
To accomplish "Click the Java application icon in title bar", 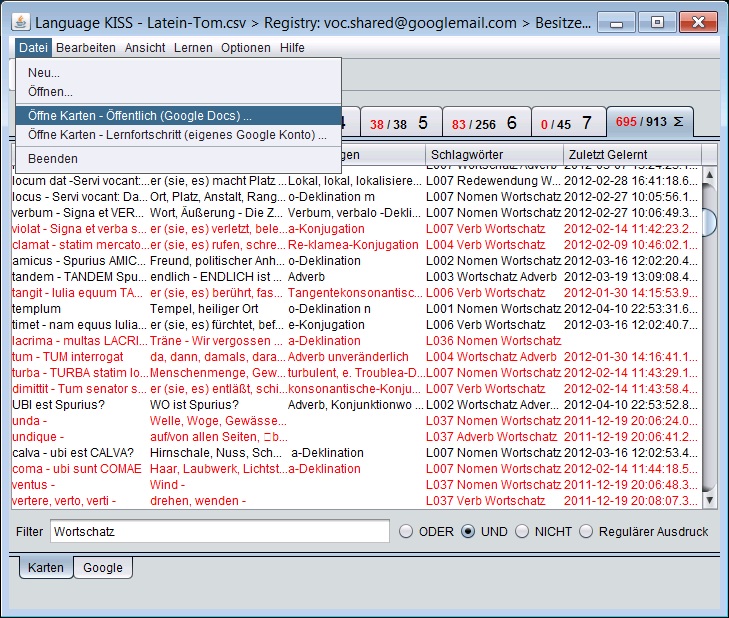I will coord(20,22).
